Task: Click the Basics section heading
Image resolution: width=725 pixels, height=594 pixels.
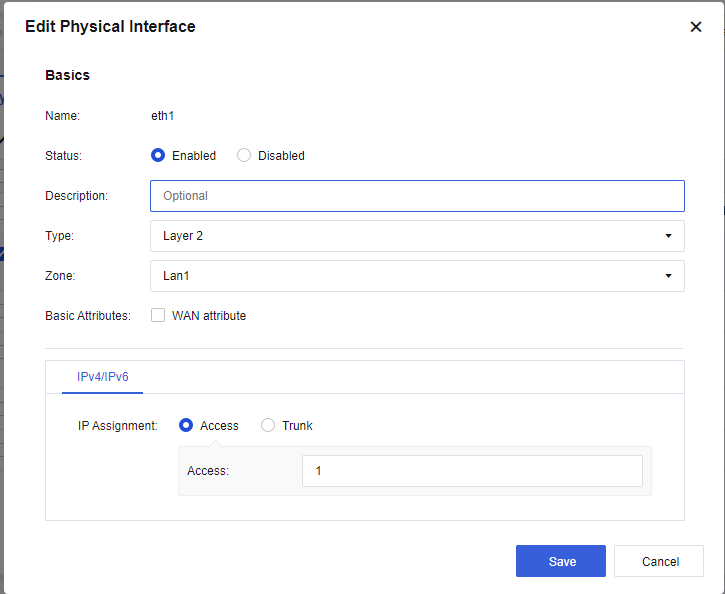Action: pos(67,75)
